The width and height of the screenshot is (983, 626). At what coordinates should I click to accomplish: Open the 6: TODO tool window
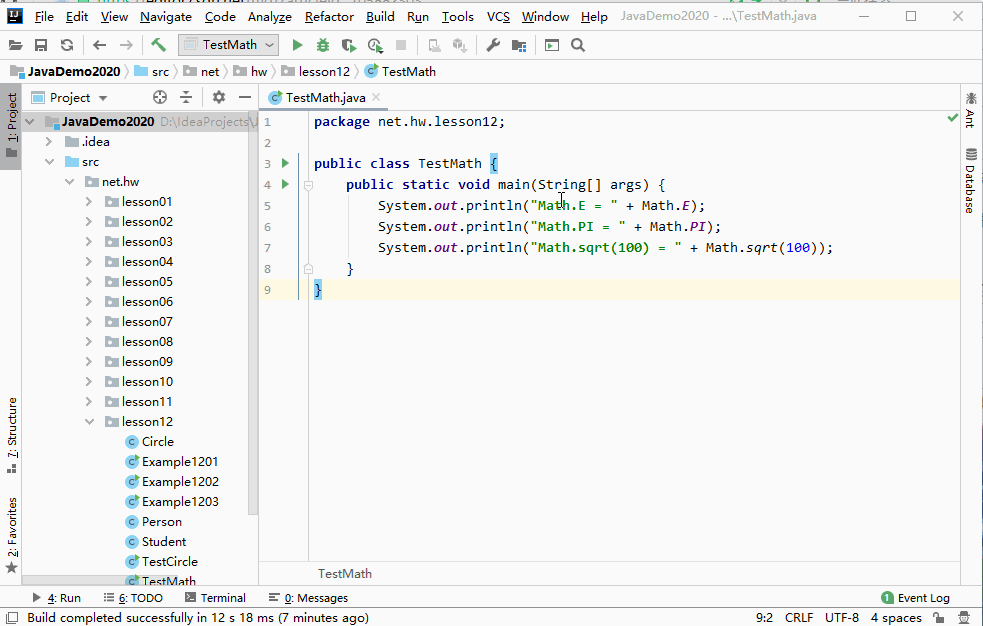tap(133, 598)
